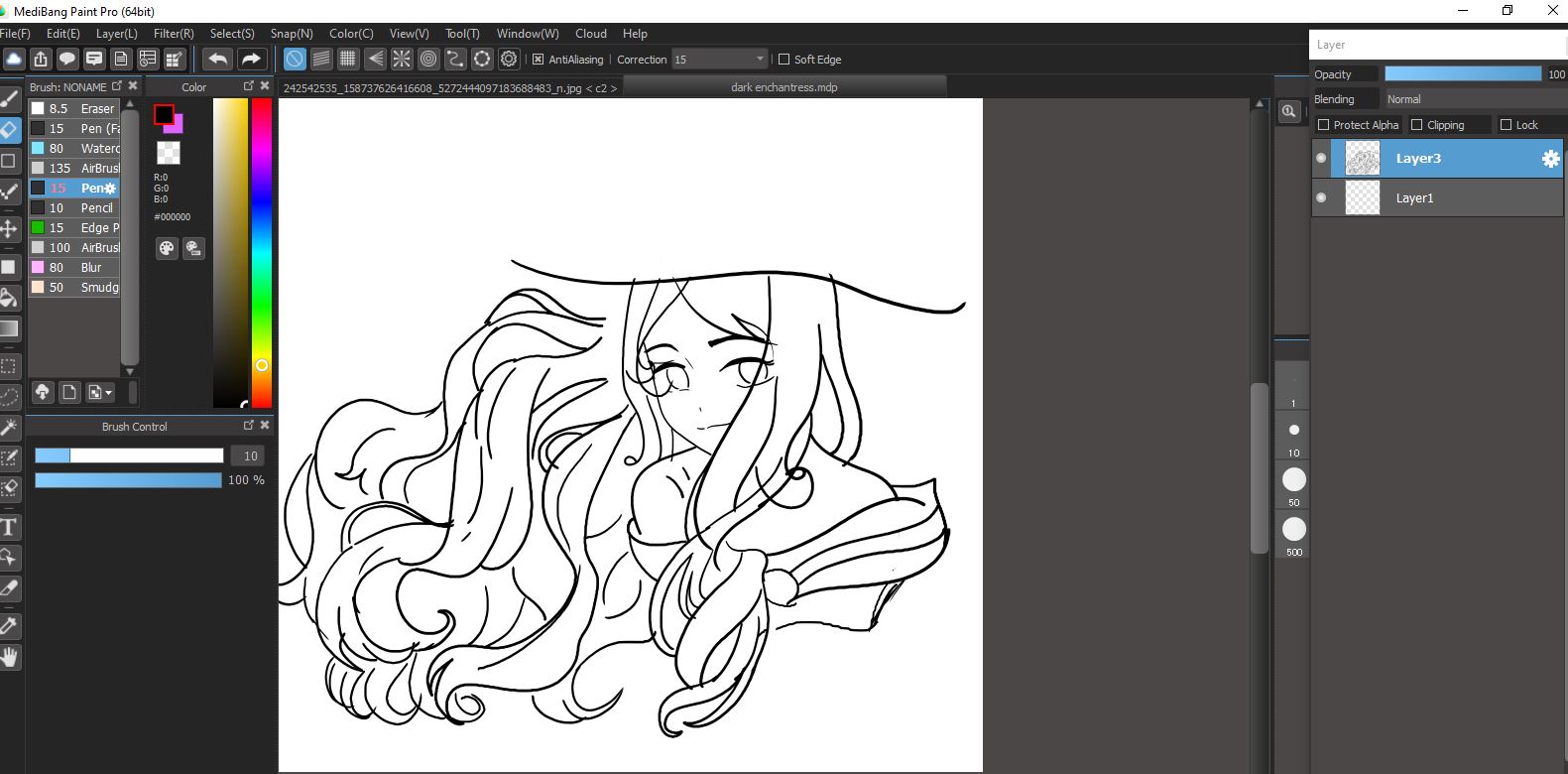
Task: Enable radial snap
Action: point(402,59)
